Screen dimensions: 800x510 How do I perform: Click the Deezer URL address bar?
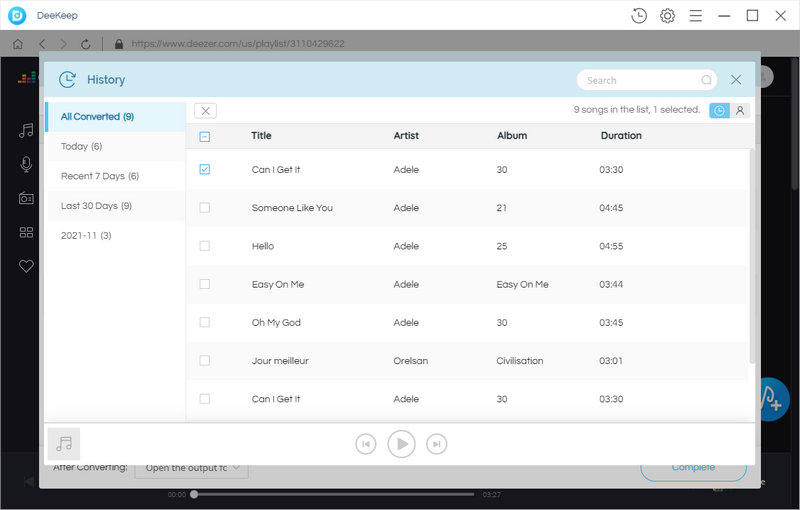pos(238,44)
